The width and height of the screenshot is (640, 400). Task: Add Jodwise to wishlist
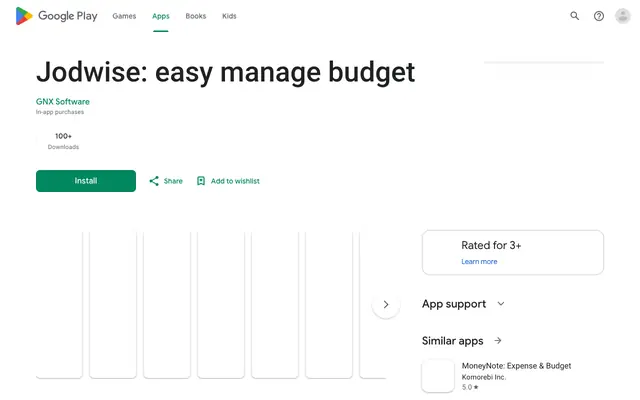click(235, 181)
